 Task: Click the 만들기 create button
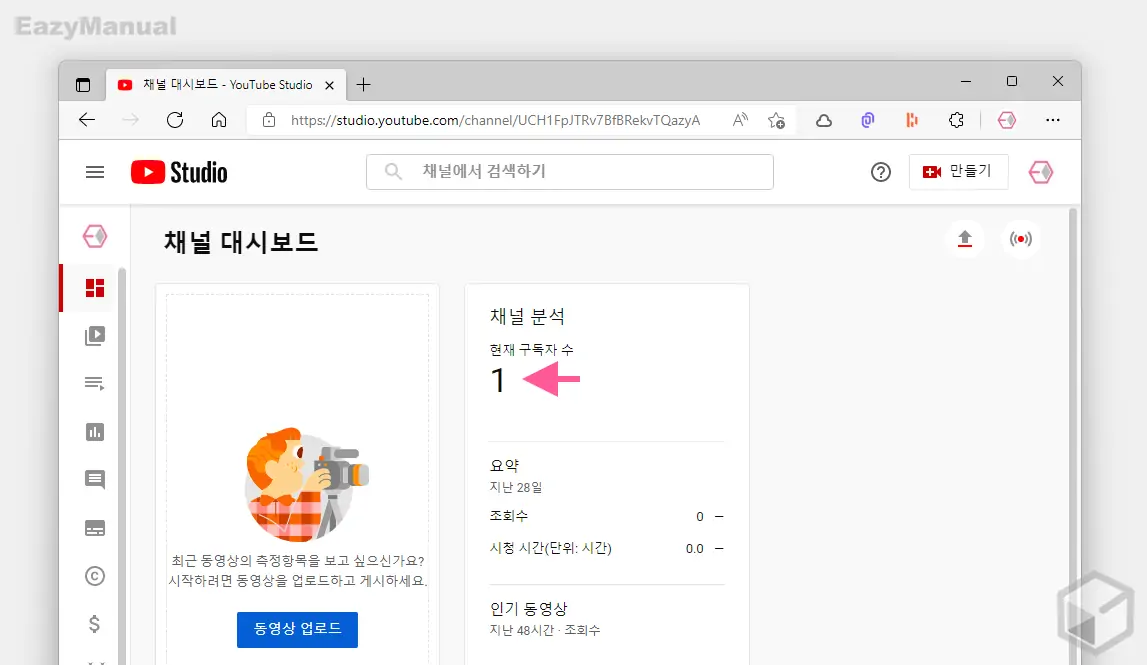pos(958,172)
